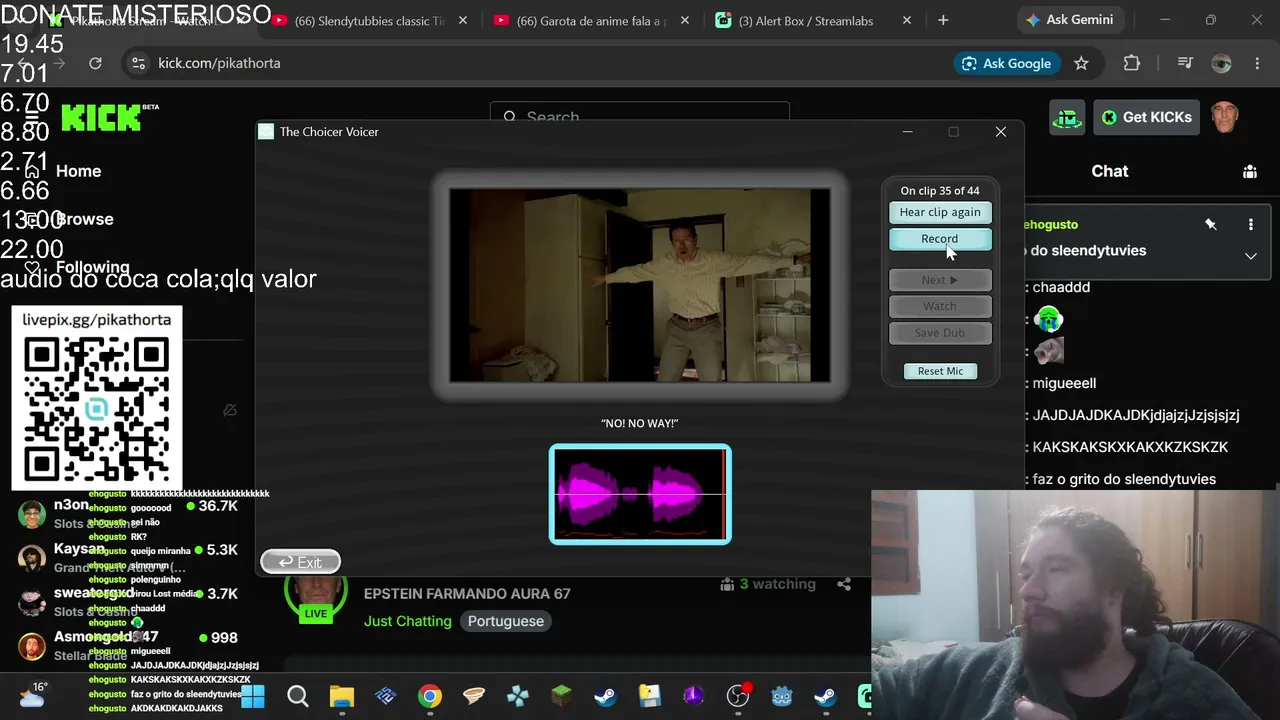1280x720 pixels.
Task: Open pinned message three-dot options
Action: point(1250,225)
